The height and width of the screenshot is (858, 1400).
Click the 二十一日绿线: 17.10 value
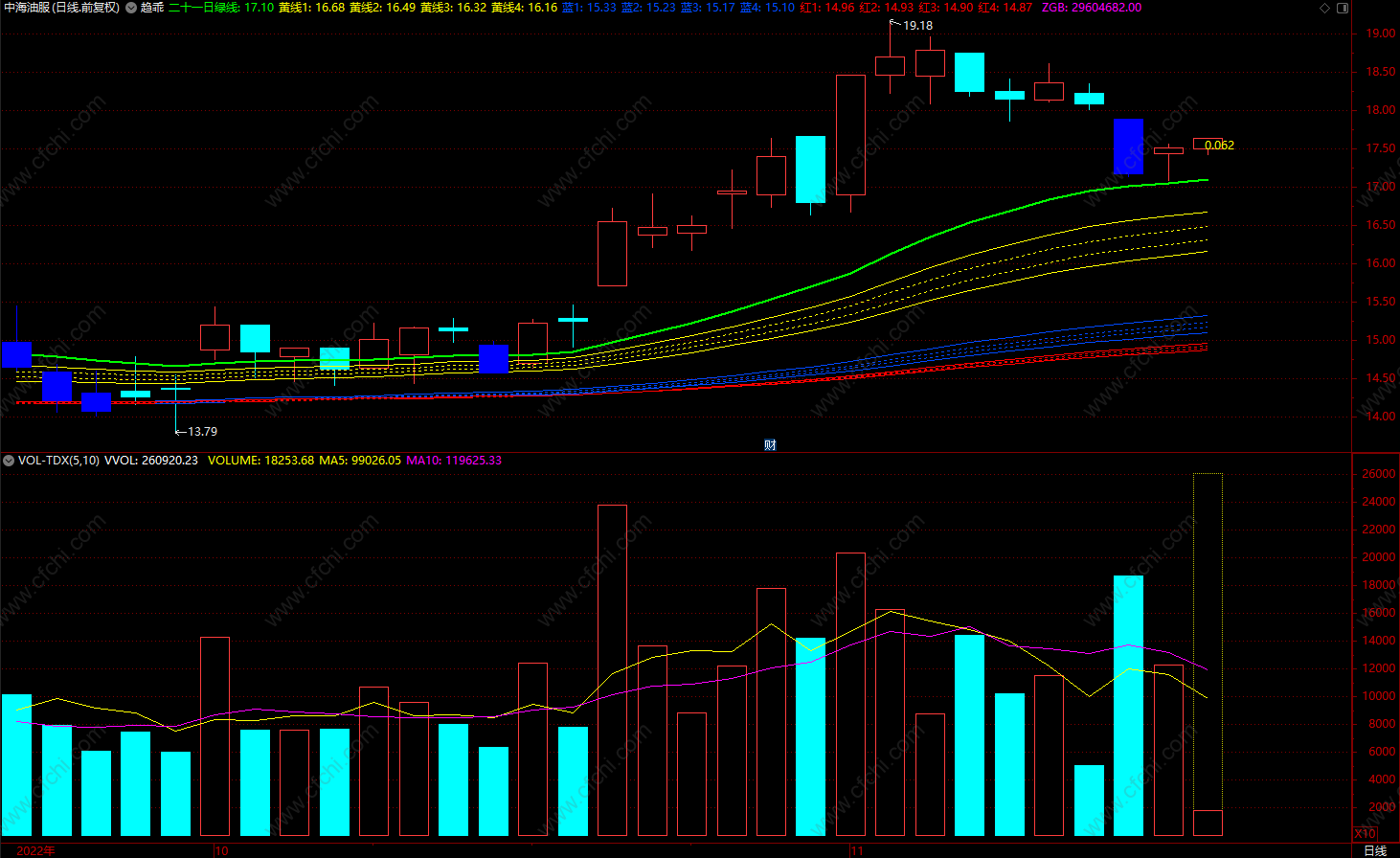[x=221, y=8]
